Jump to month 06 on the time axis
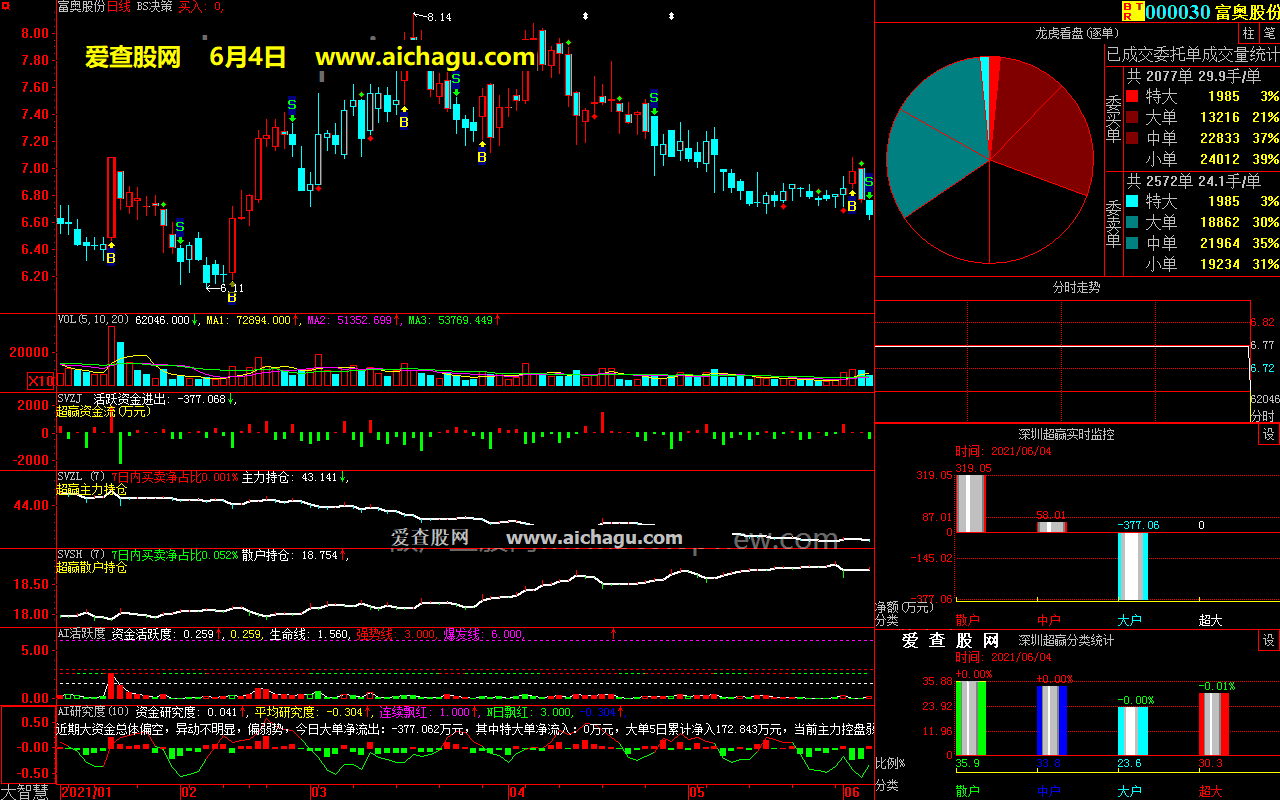Screen dimensions: 1280x800 click(852, 792)
